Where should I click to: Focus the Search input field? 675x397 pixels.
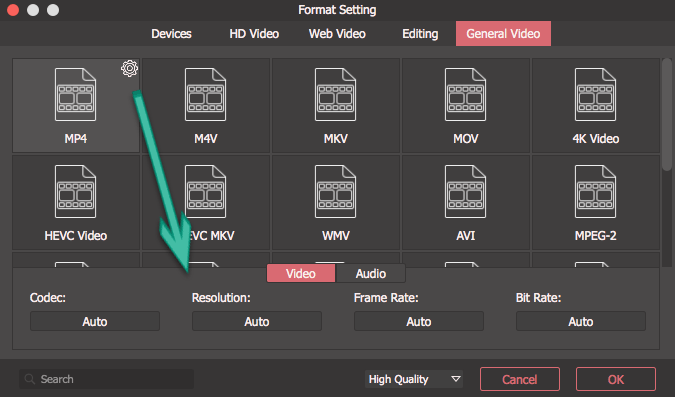click(x=106, y=379)
